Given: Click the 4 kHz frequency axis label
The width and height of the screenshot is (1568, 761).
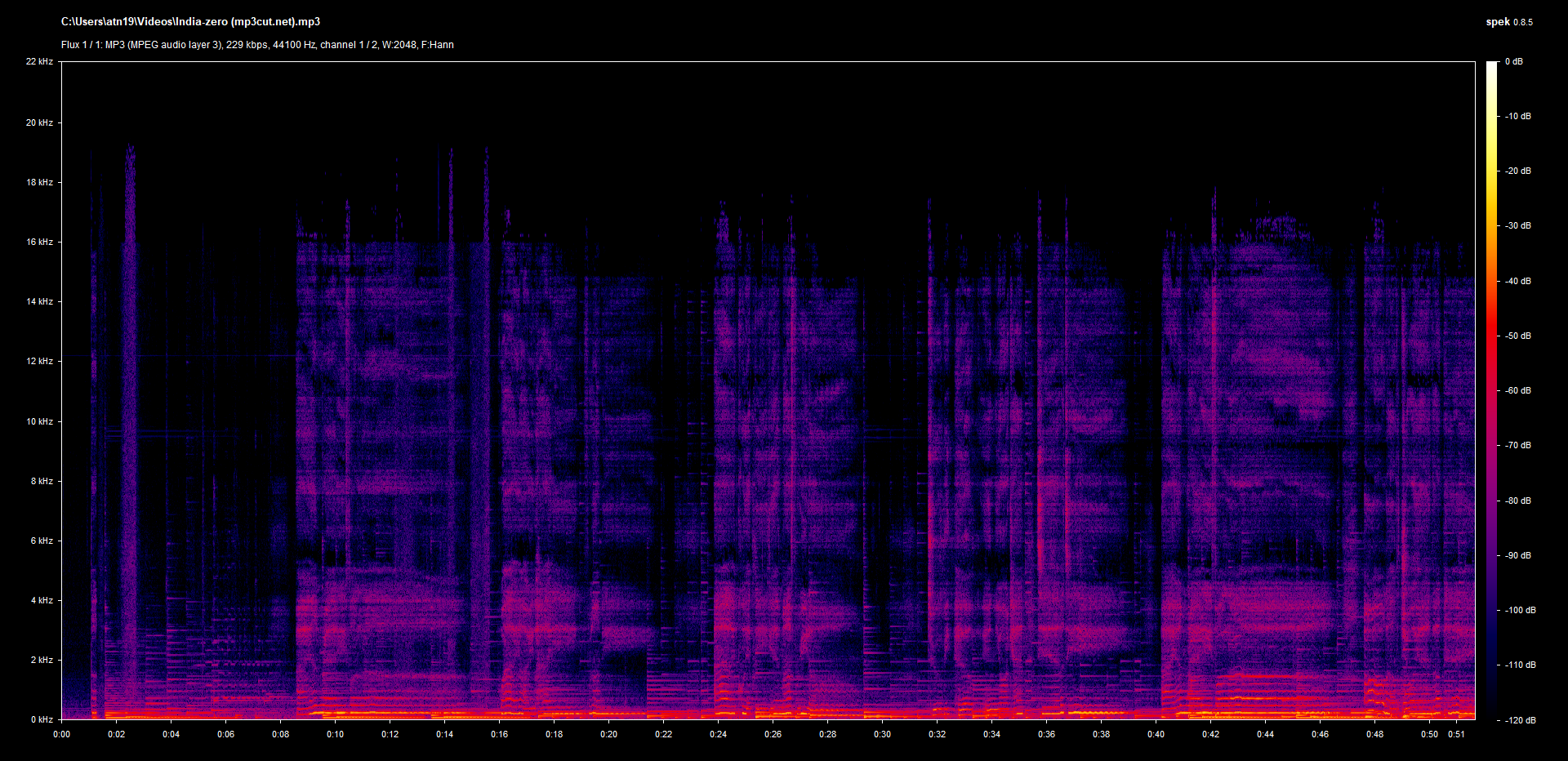Looking at the screenshot, I should click(x=42, y=600).
